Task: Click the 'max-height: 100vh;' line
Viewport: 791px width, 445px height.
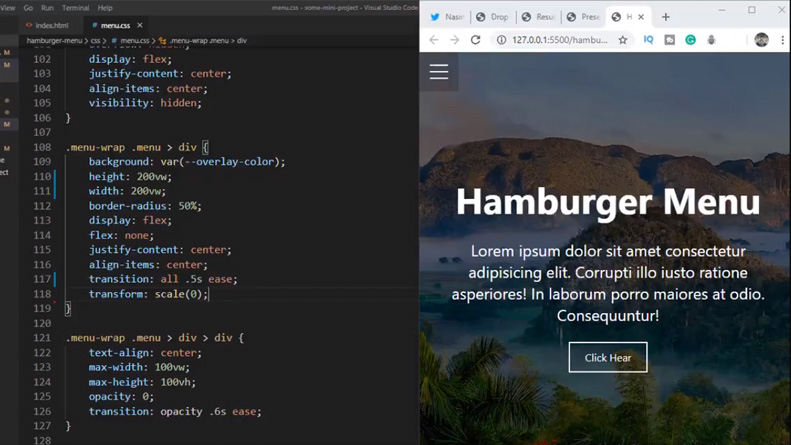Action: pos(142,382)
